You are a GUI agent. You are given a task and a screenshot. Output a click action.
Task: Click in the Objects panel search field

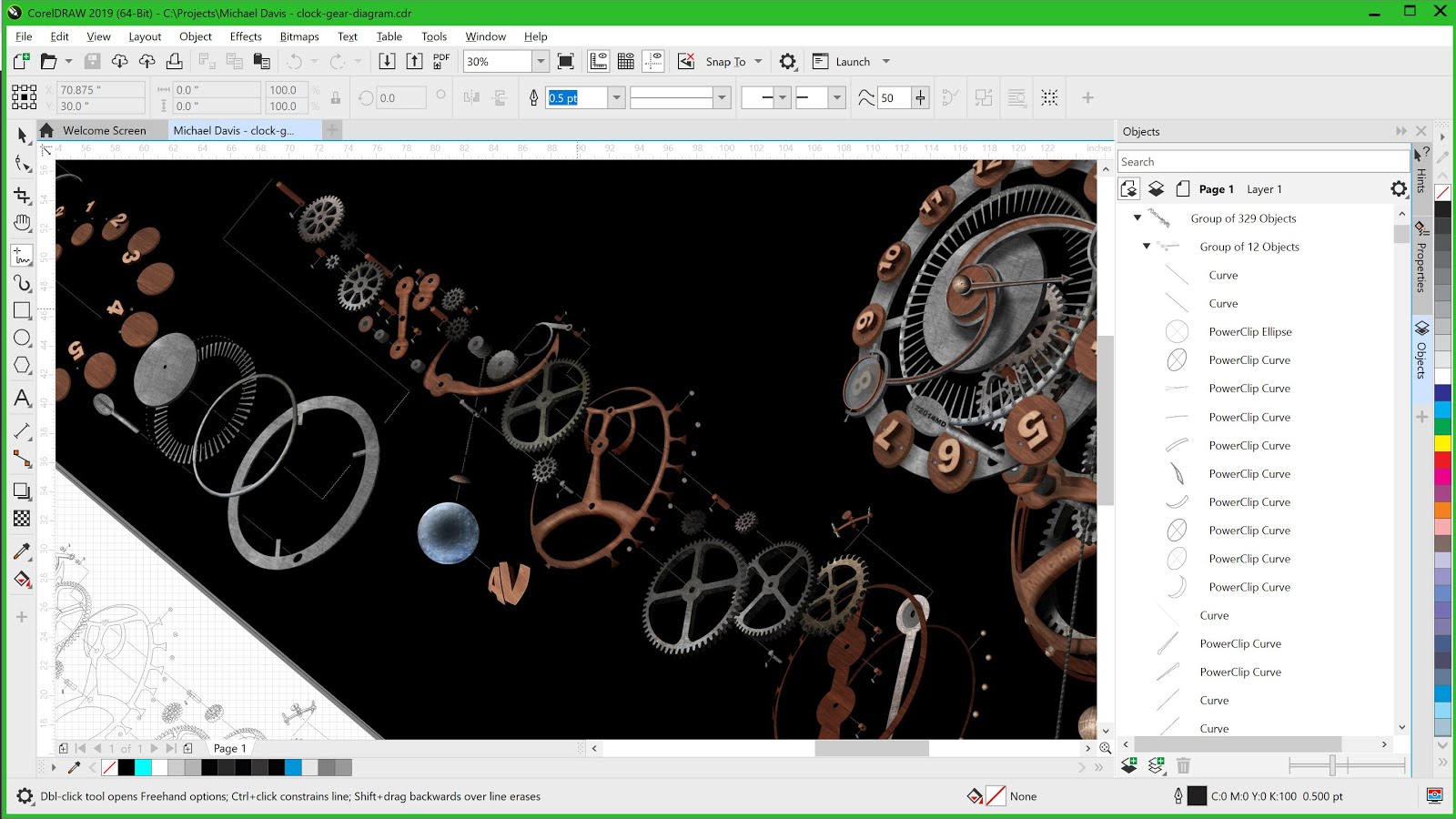coord(1260,160)
